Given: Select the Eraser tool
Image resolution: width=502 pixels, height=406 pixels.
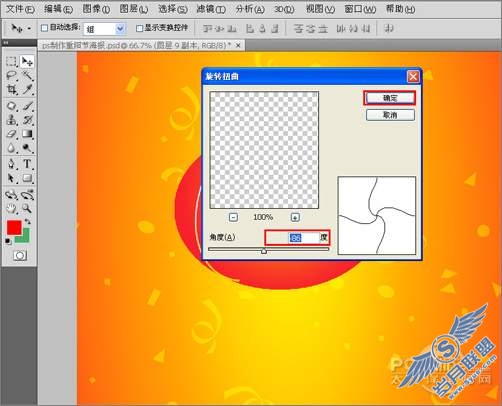Looking at the screenshot, I should tap(11, 134).
